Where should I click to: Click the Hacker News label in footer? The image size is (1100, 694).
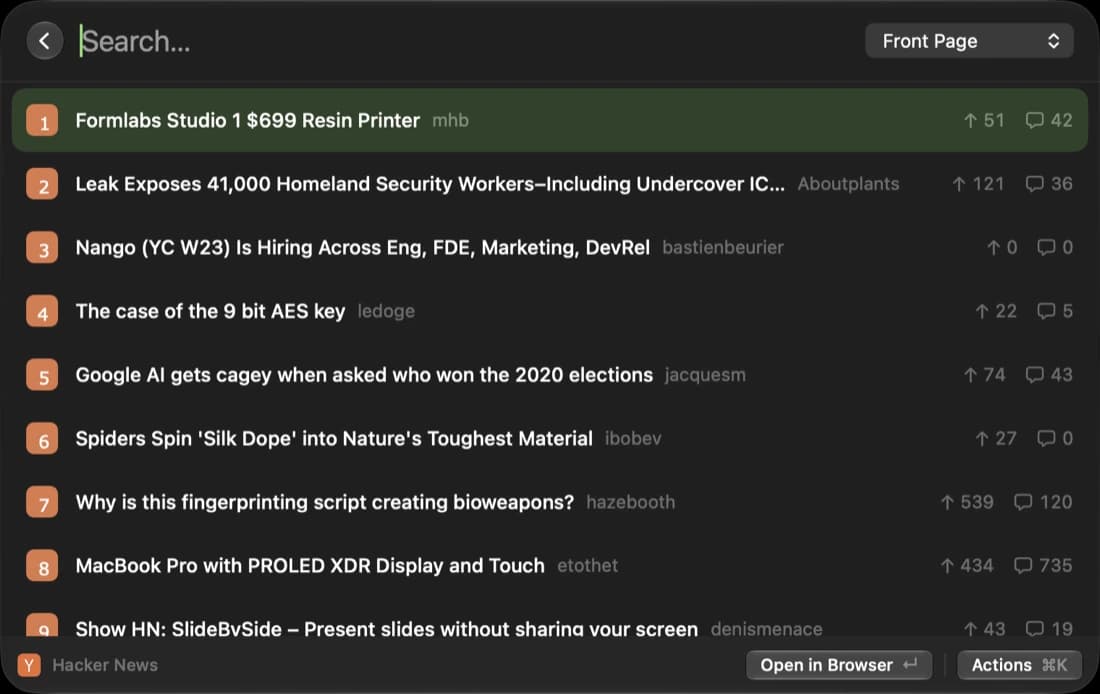(105, 665)
